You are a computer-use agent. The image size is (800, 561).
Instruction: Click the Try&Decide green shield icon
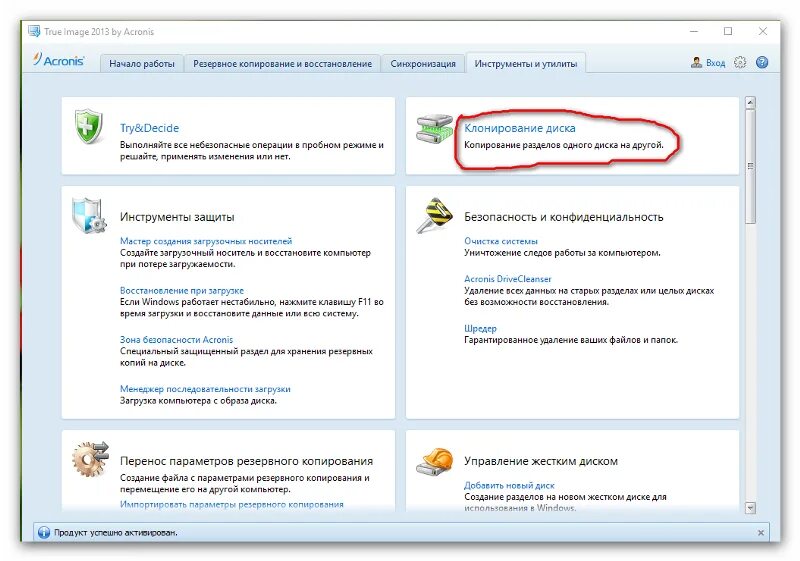point(89,126)
